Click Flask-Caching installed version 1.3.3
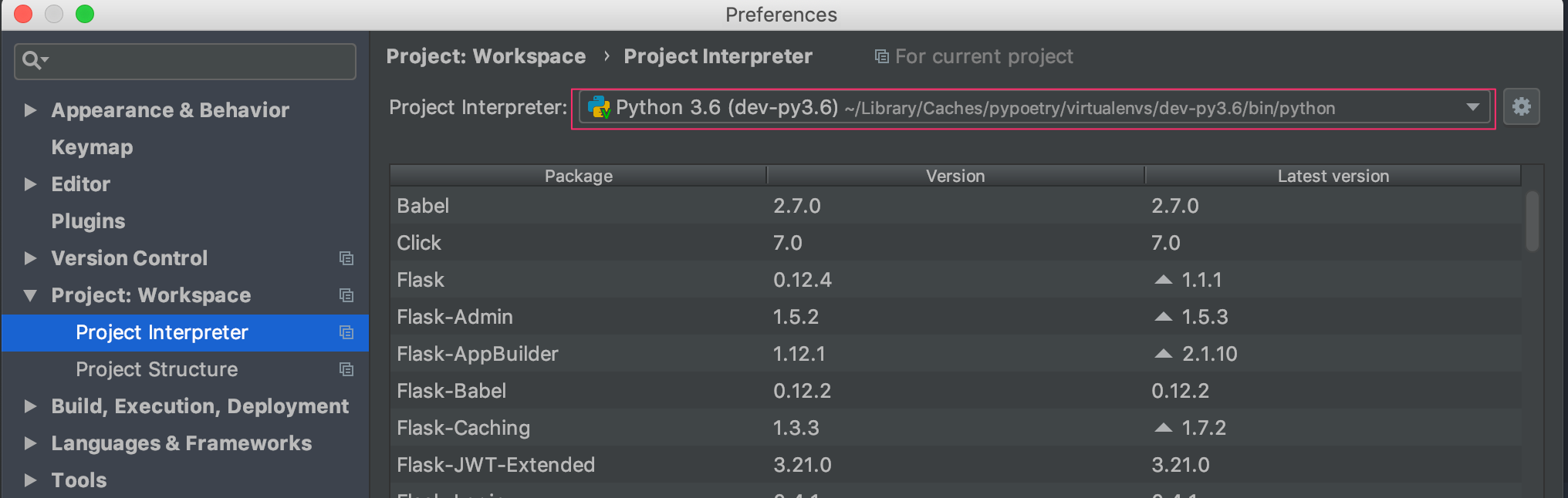 tap(796, 428)
